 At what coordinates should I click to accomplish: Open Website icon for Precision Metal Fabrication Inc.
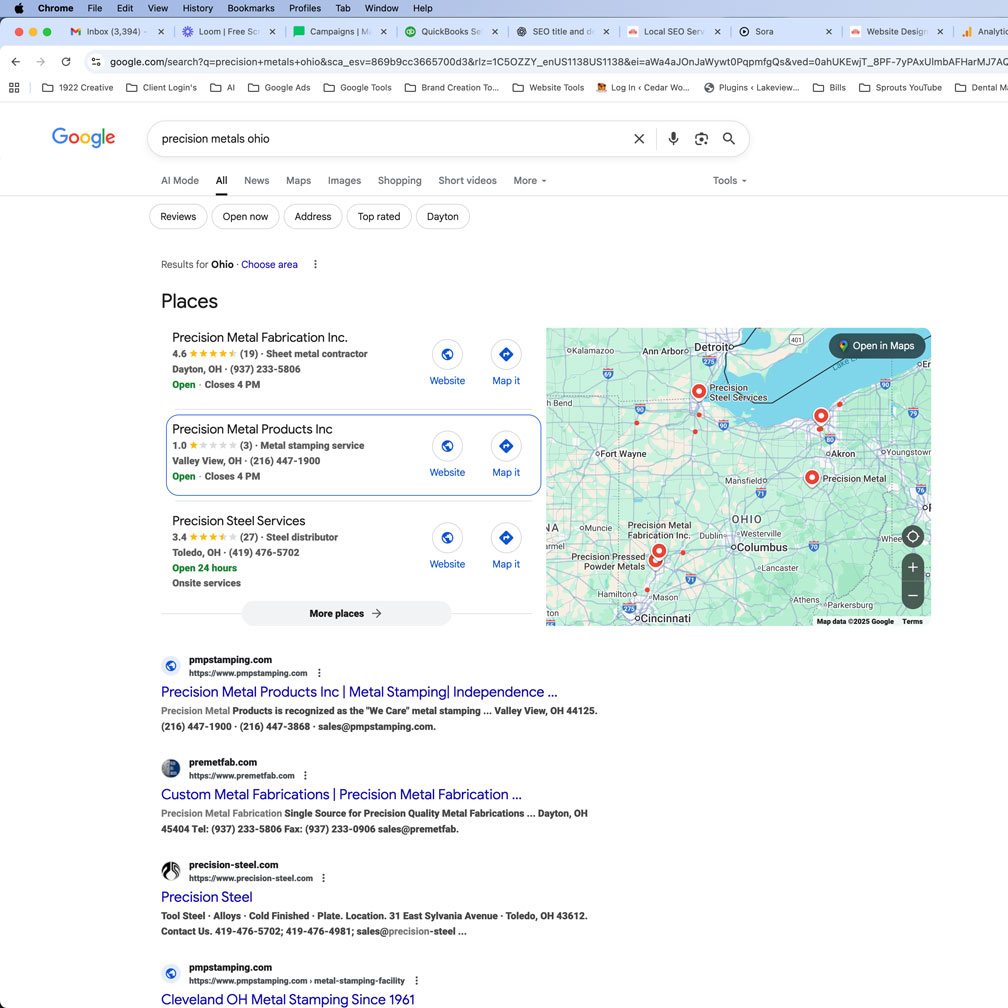[447, 354]
